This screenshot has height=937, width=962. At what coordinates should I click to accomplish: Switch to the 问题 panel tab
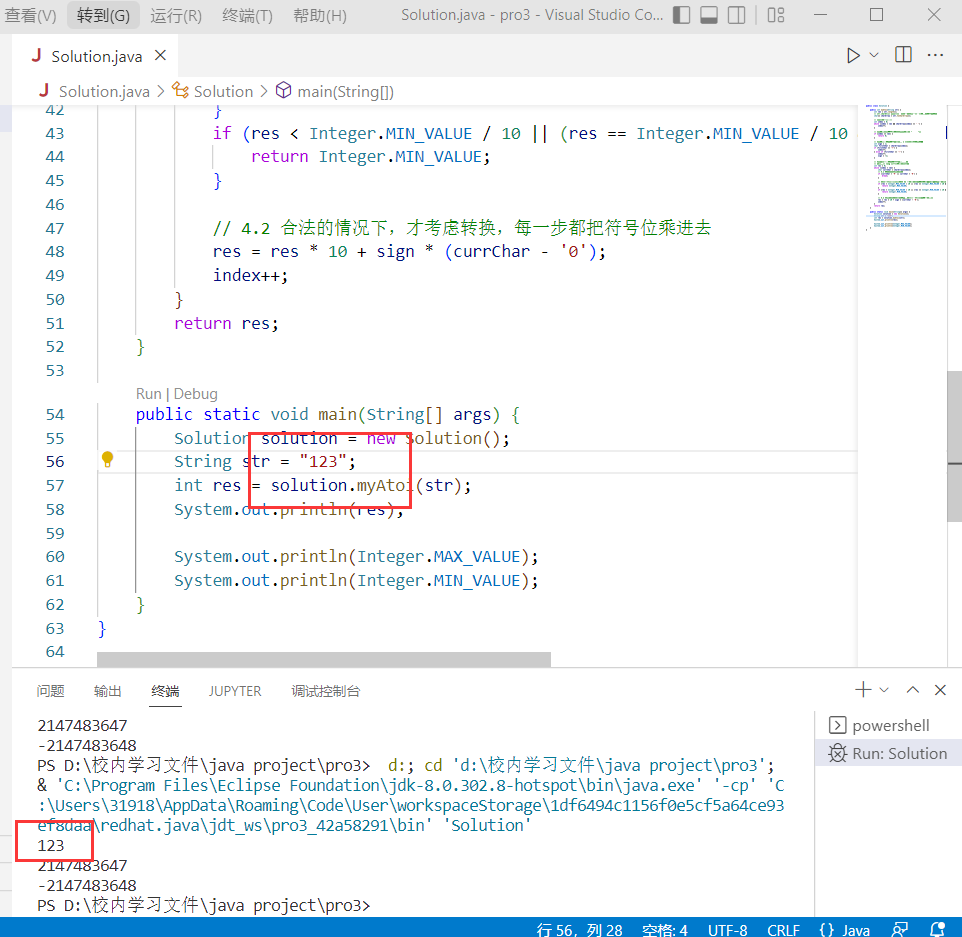point(50,692)
